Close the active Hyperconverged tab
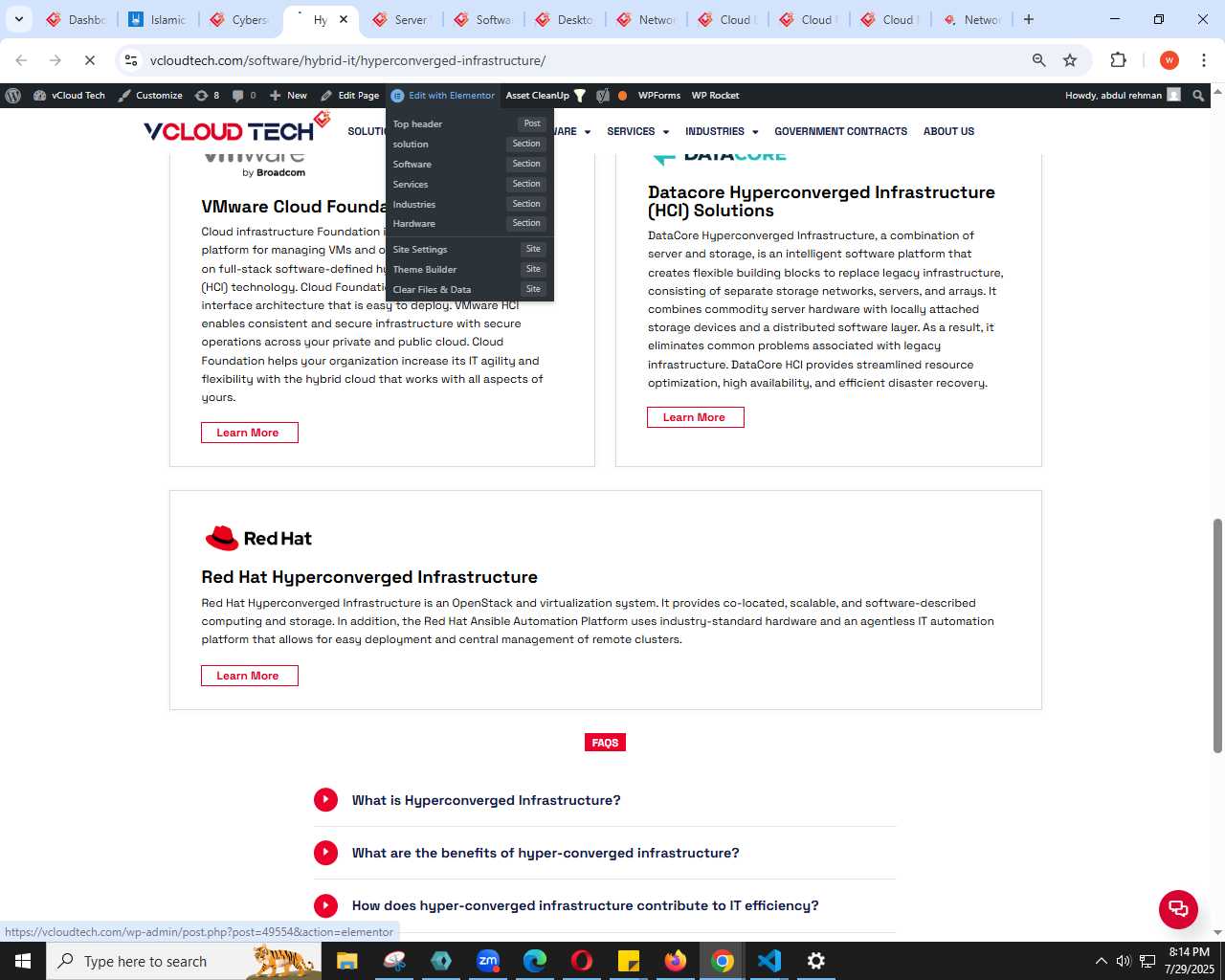1225x980 pixels. click(x=344, y=19)
